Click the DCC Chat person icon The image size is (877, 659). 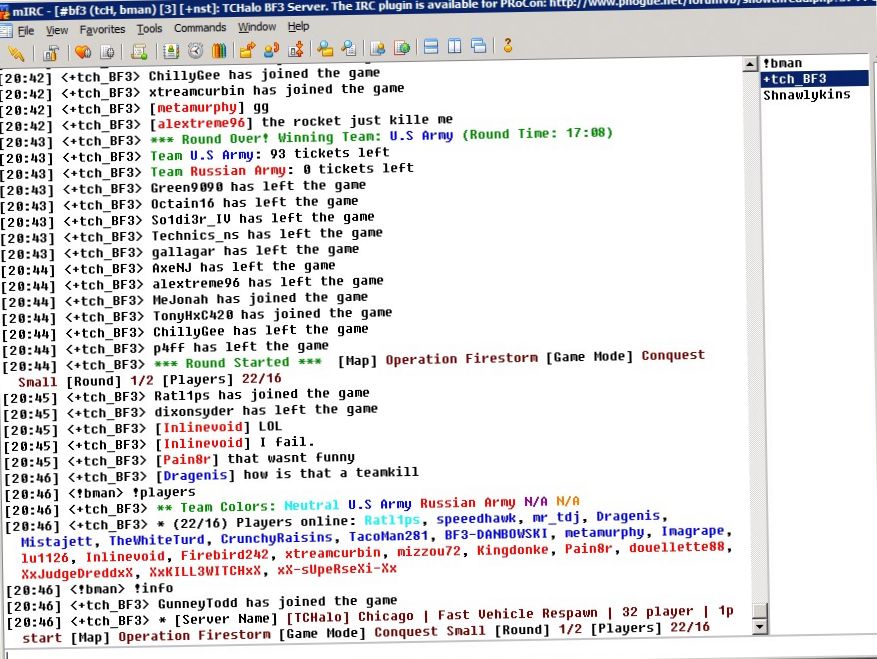(271, 49)
